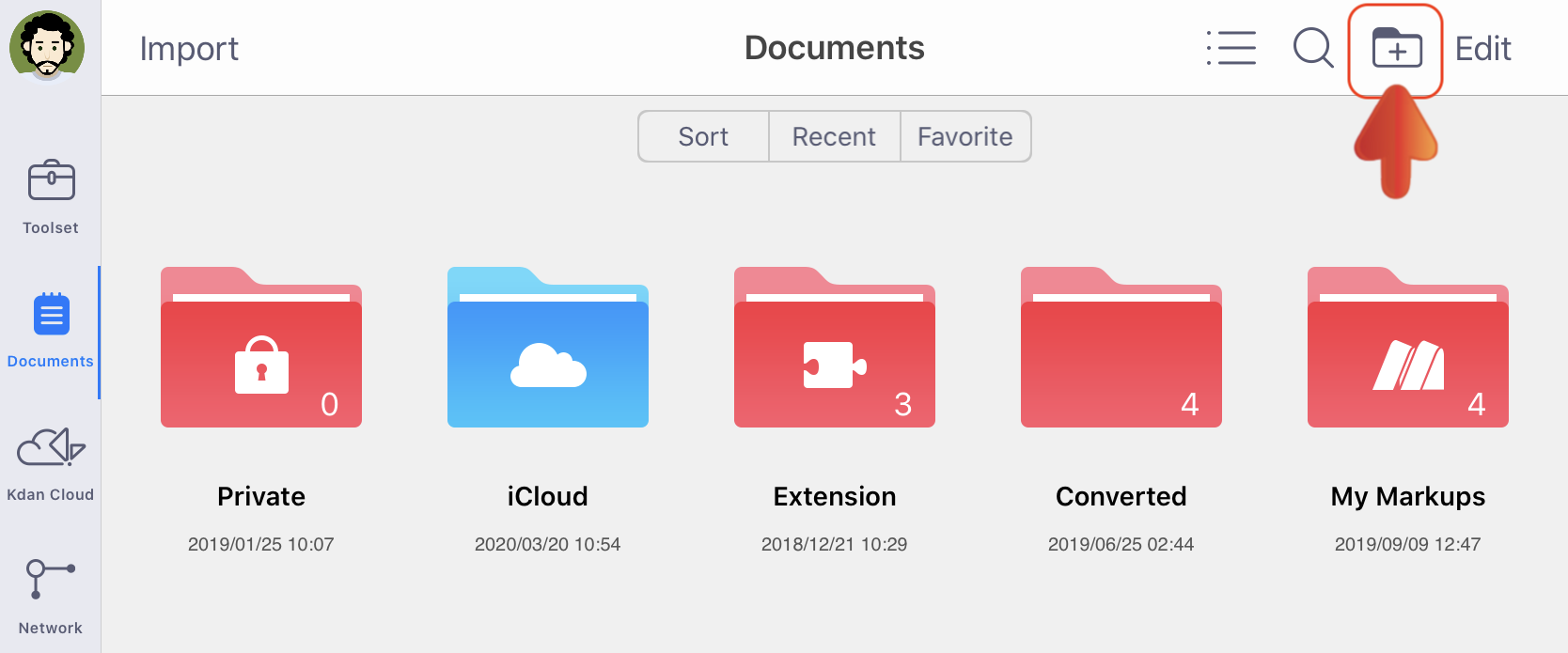Click the Documents title heading
This screenshot has width=1568, height=653.
834,48
